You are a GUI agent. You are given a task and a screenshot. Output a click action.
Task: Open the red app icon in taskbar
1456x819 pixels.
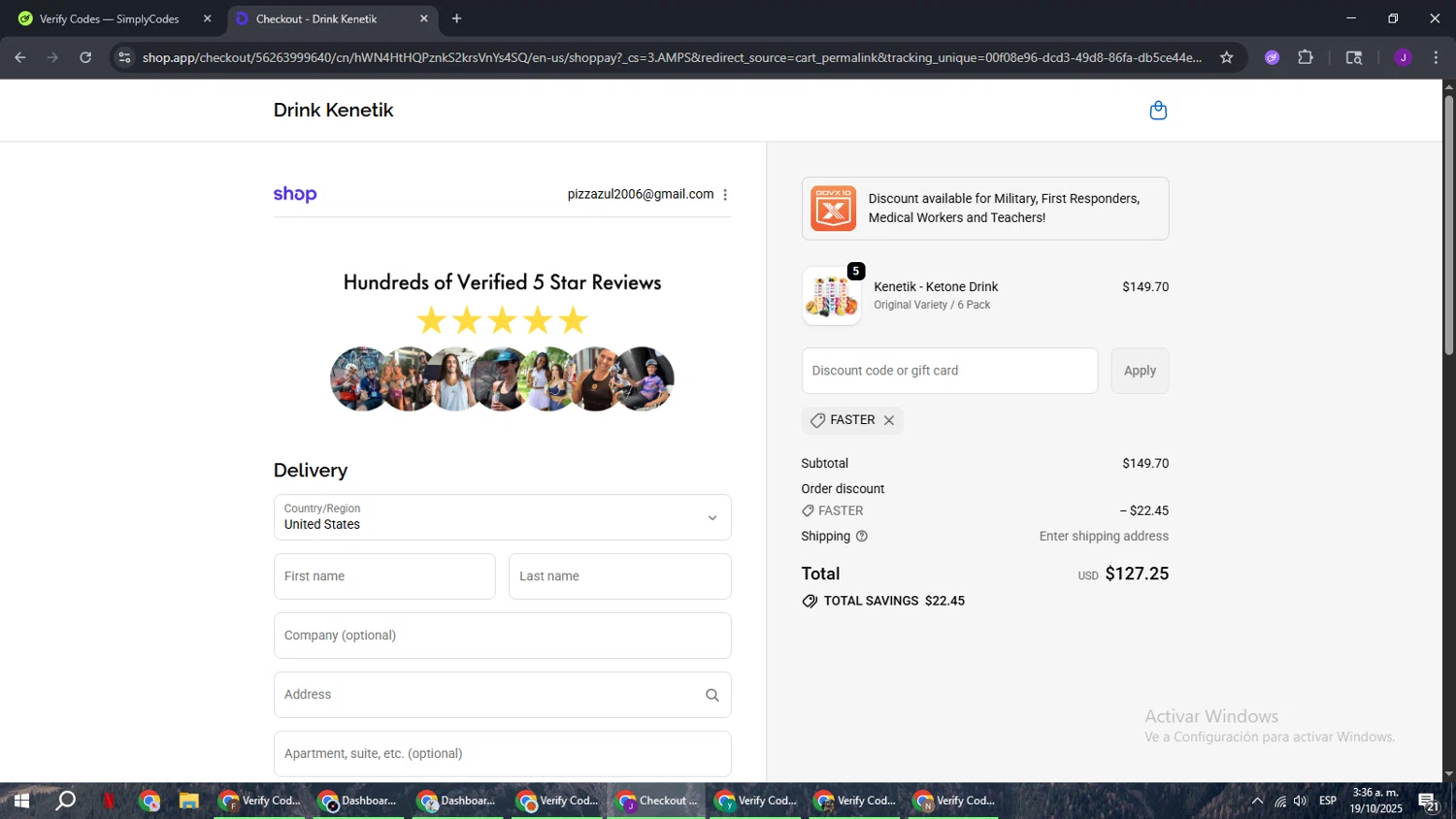[x=109, y=801]
